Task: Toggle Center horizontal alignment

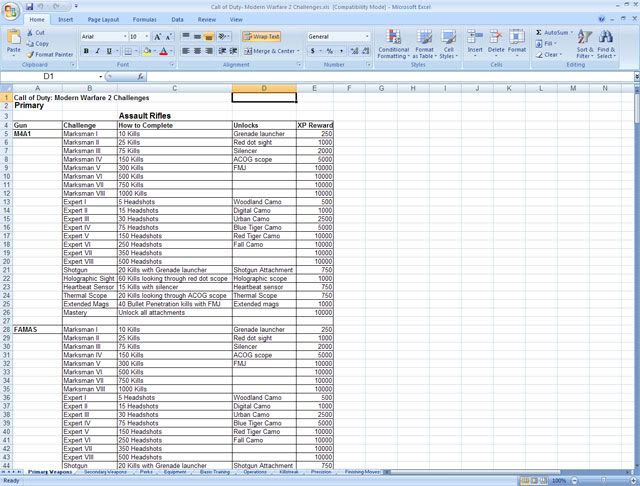Action: pos(197,51)
